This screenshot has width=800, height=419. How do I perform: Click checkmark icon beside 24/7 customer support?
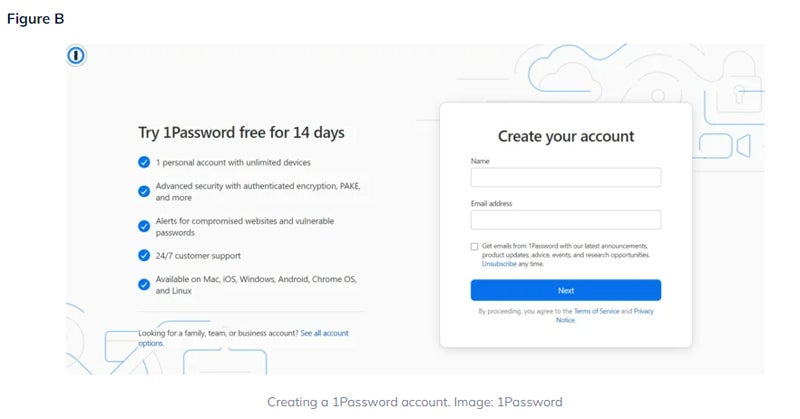(144, 255)
